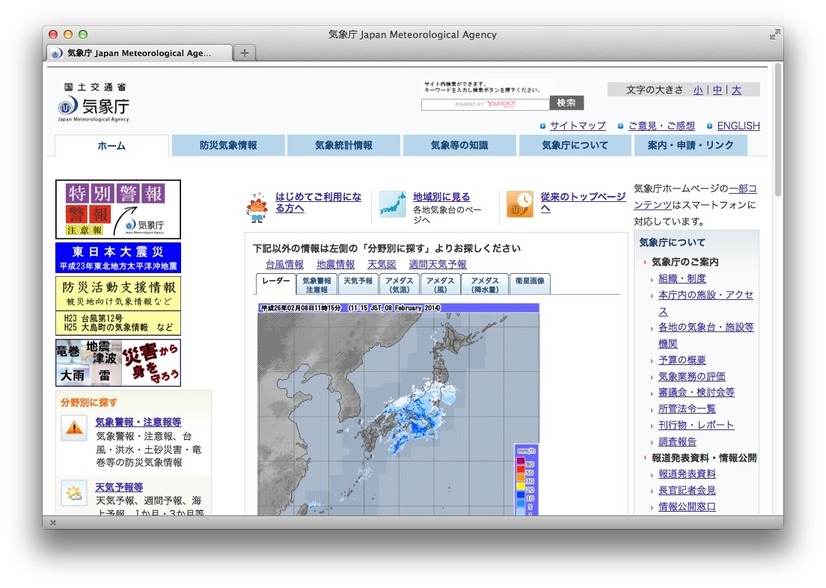826x588 pixels.
Task: Open the 東日本大震災 banner
Action: click(118, 258)
